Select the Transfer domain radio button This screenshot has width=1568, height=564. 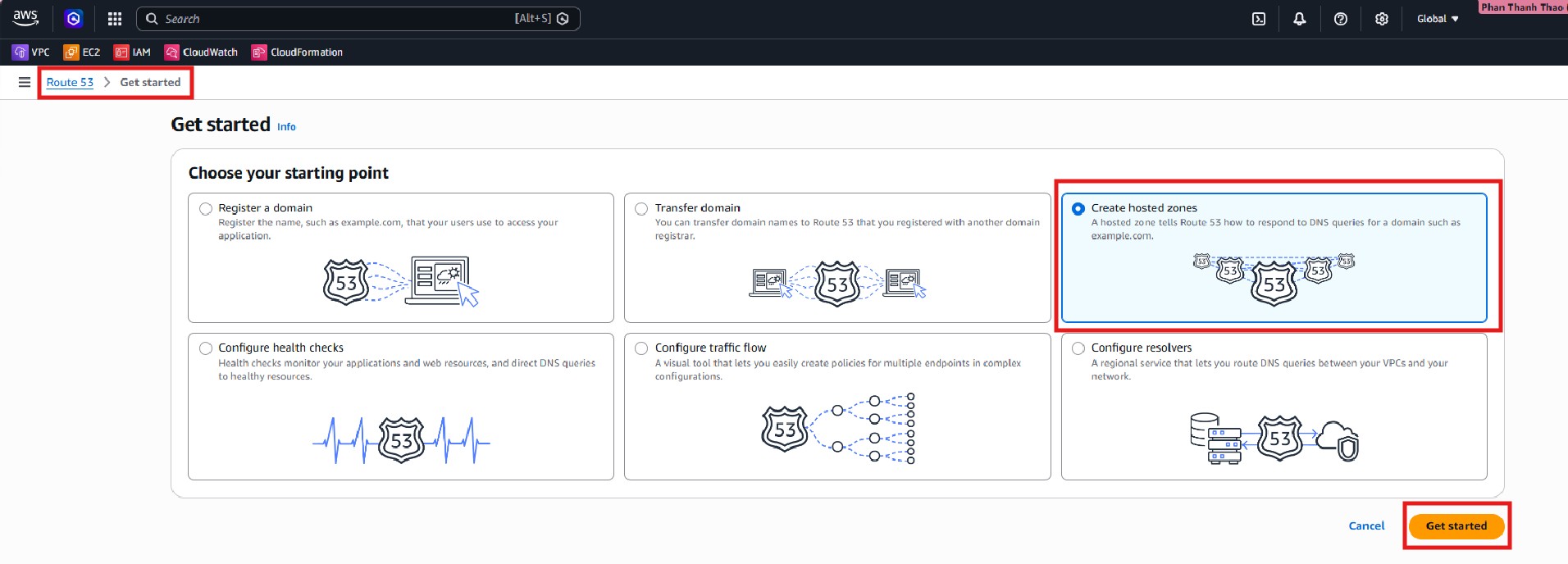[x=641, y=209]
